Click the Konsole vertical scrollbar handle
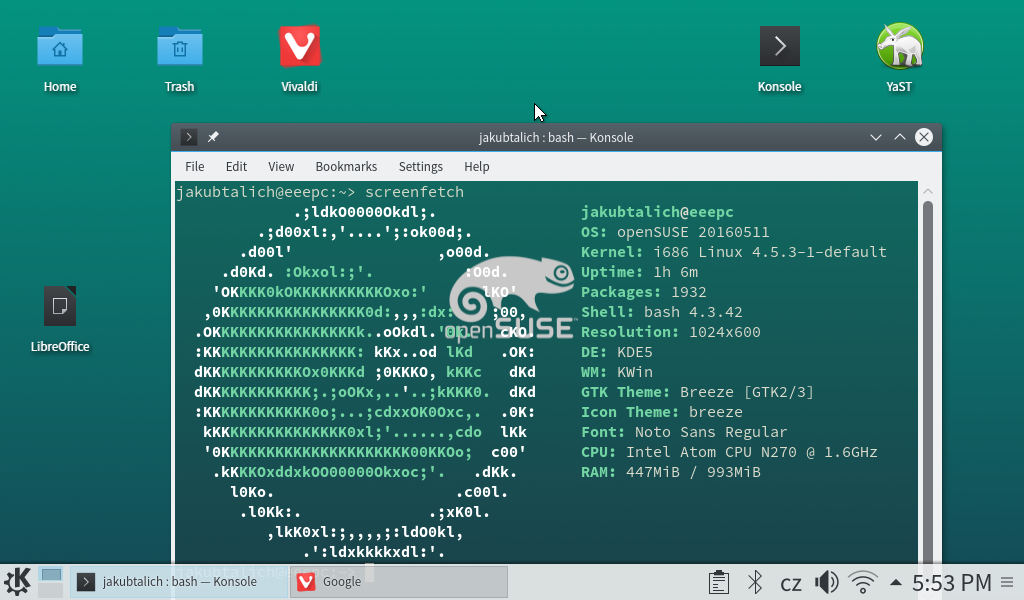Viewport: 1024px width, 600px height. [927, 385]
